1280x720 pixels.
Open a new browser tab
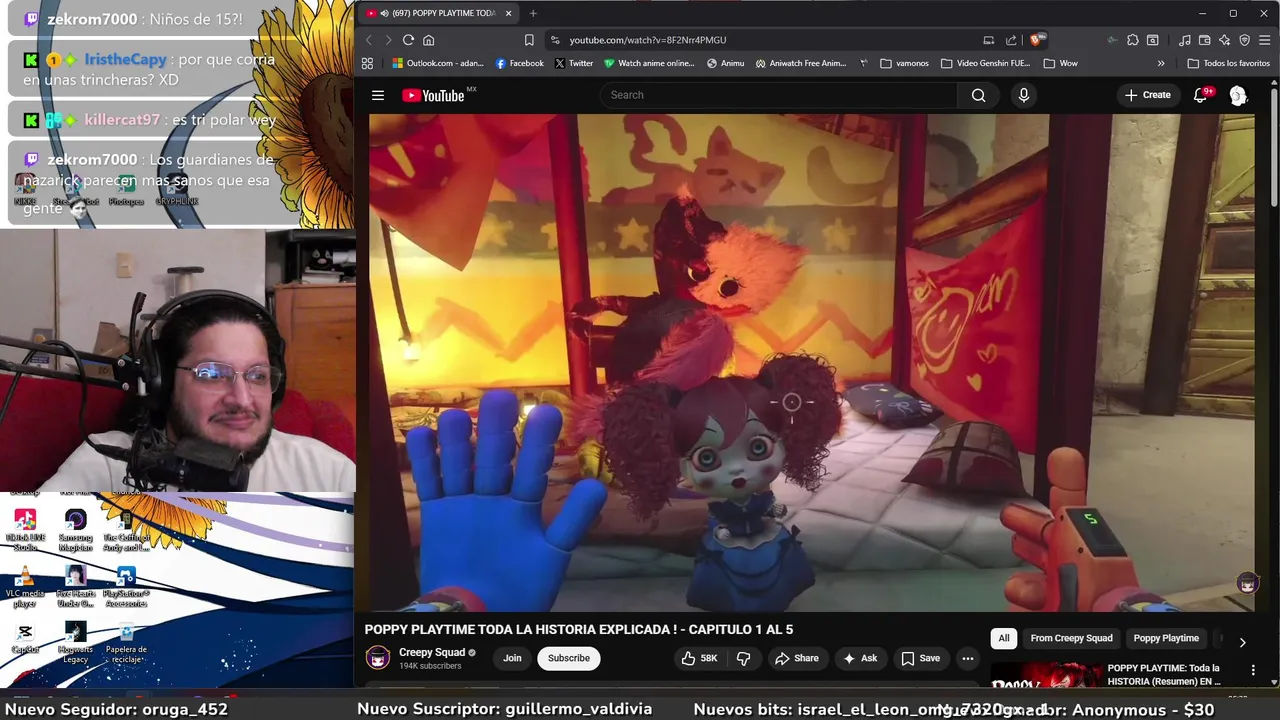tap(533, 13)
